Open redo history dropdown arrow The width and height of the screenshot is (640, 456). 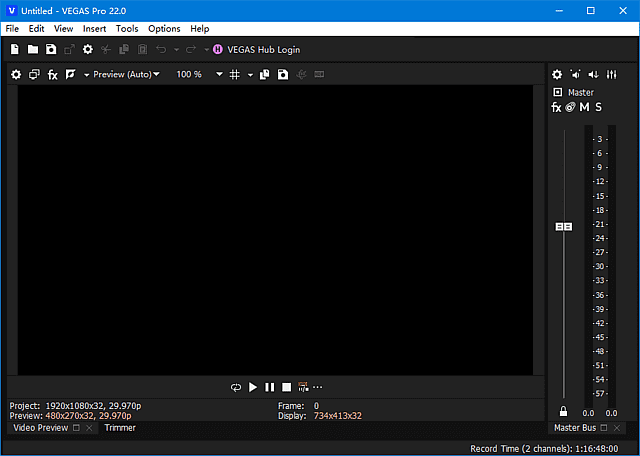tap(207, 50)
